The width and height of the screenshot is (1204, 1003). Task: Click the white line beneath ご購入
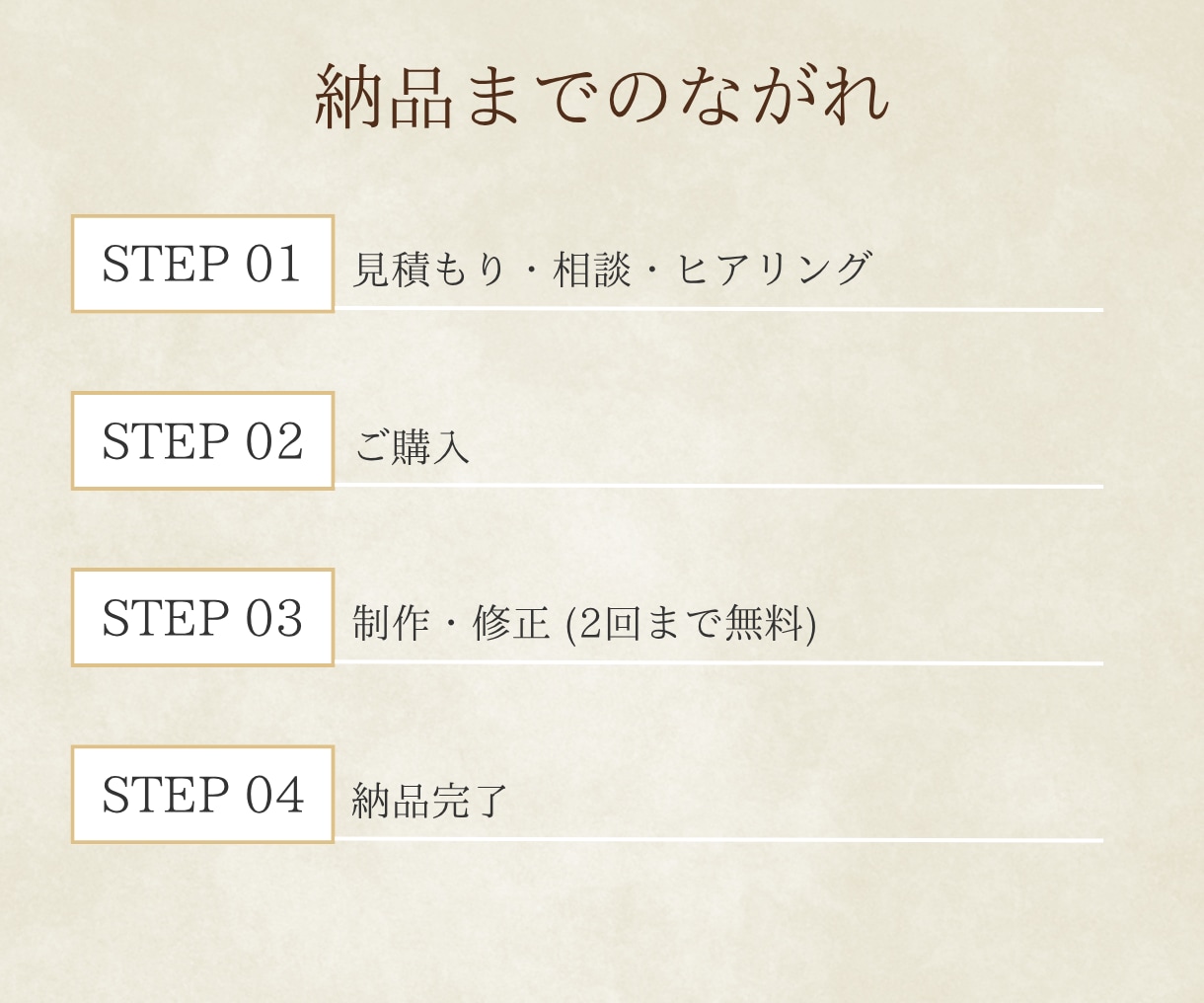(718, 486)
